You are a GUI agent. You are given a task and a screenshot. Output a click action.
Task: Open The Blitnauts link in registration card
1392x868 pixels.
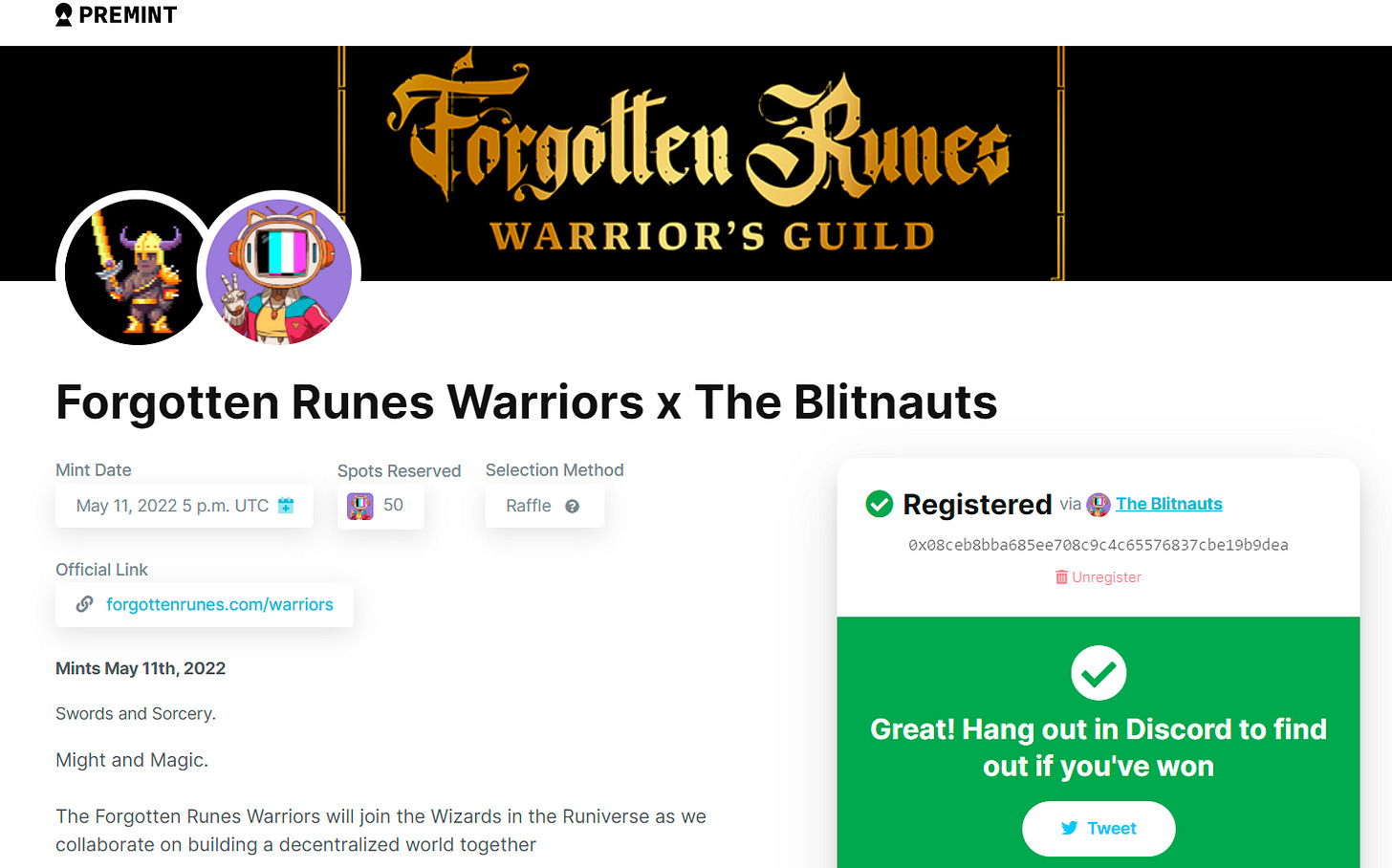click(x=1168, y=504)
